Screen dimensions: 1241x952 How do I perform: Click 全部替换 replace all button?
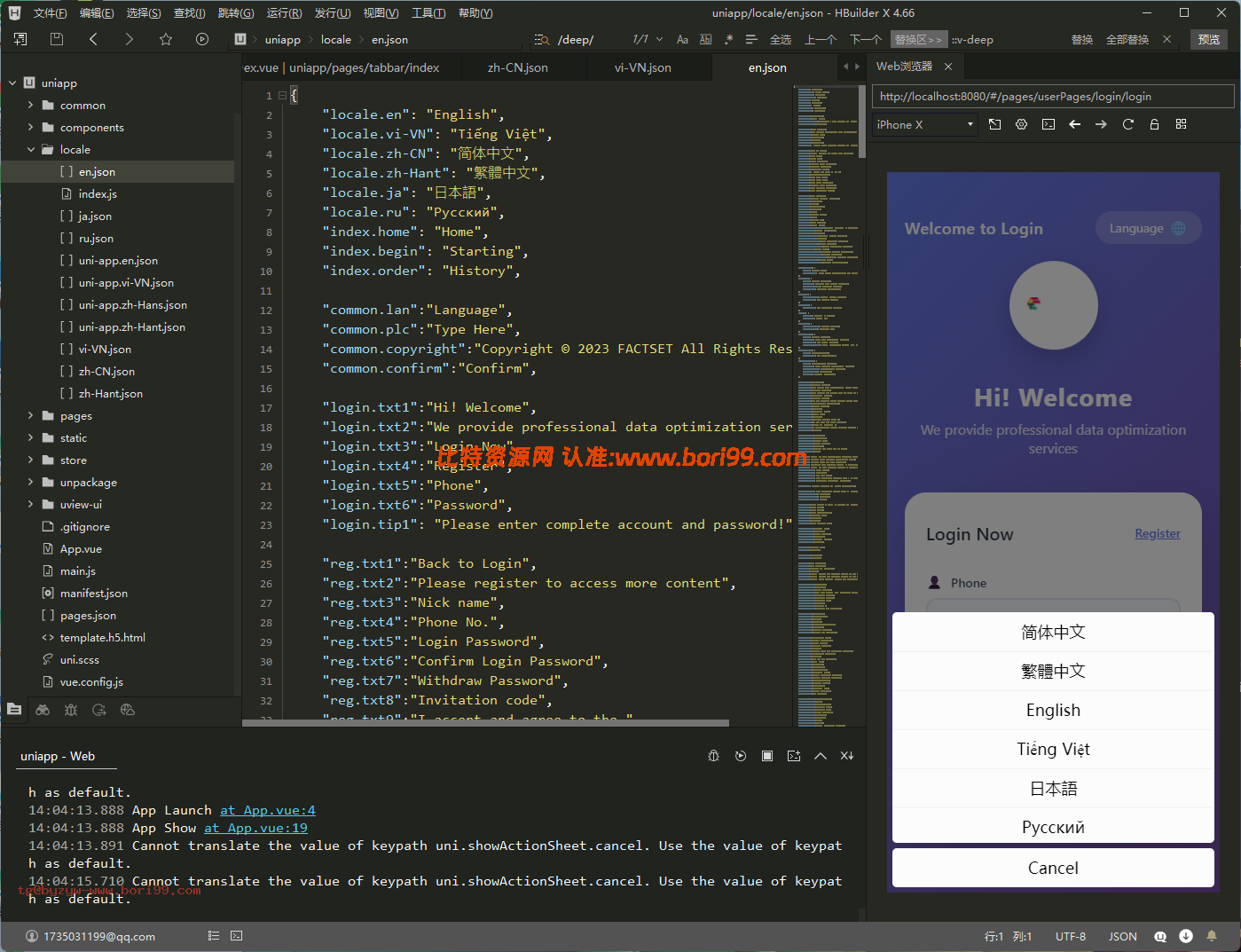[x=1127, y=40]
